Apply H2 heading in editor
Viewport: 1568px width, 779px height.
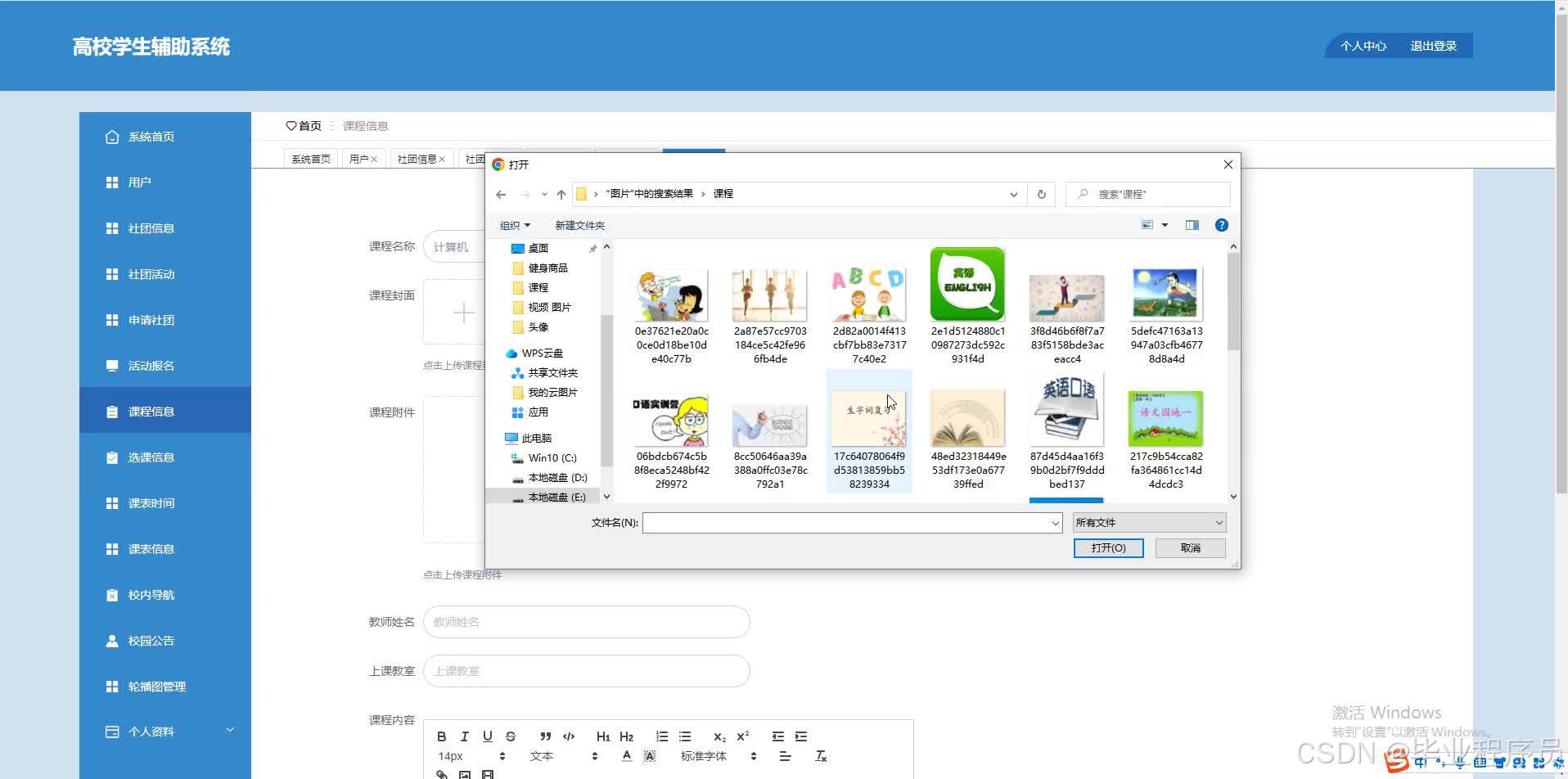pyautogui.click(x=627, y=736)
